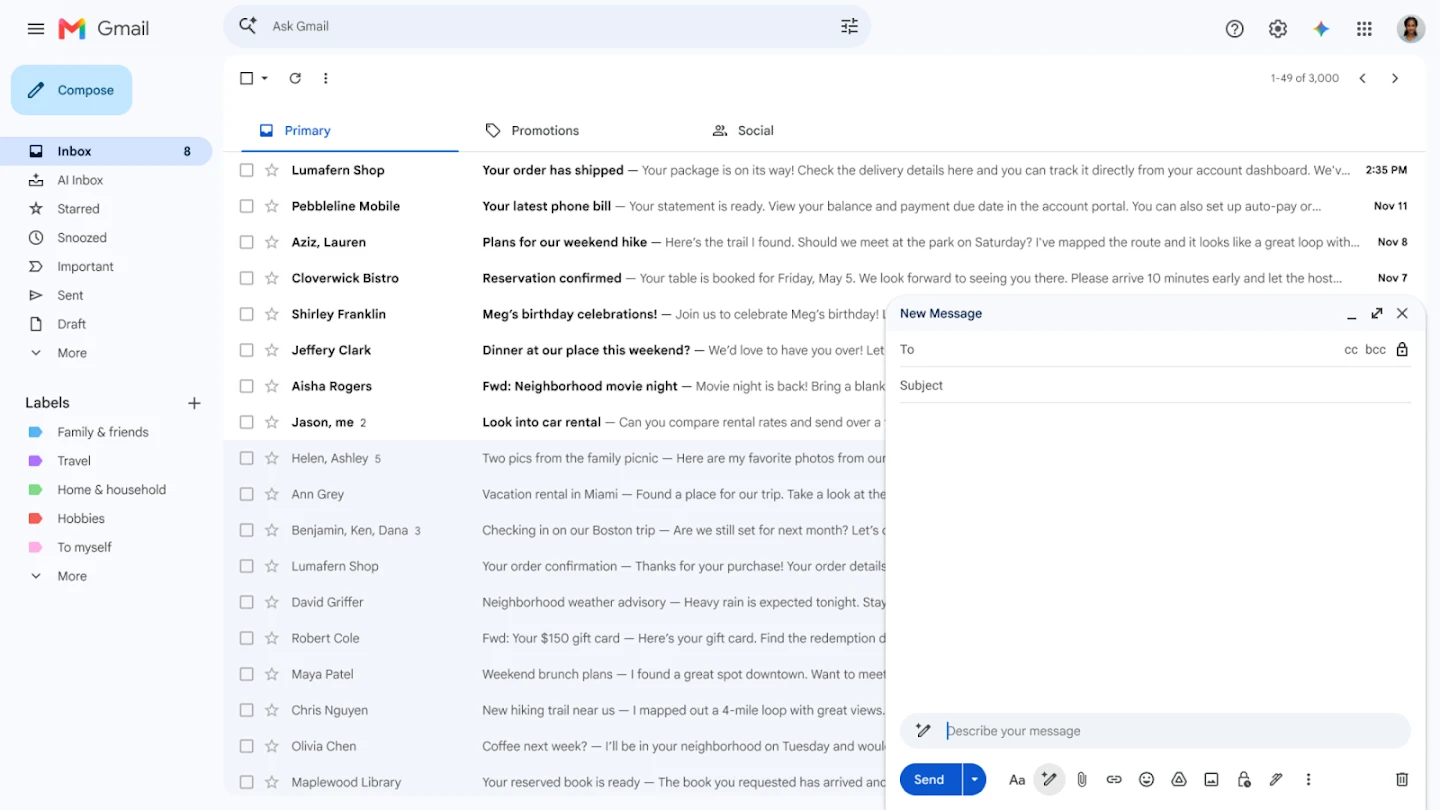
Task: Discard the draft with the trash icon
Action: pyautogui.click(x=1402, y=780)
